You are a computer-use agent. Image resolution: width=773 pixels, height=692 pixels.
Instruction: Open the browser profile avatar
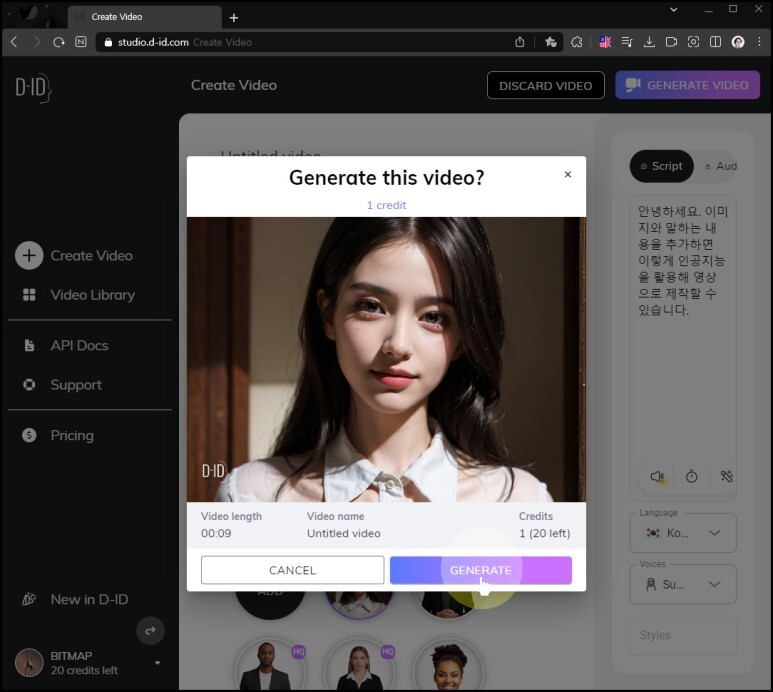click(738, 42)
